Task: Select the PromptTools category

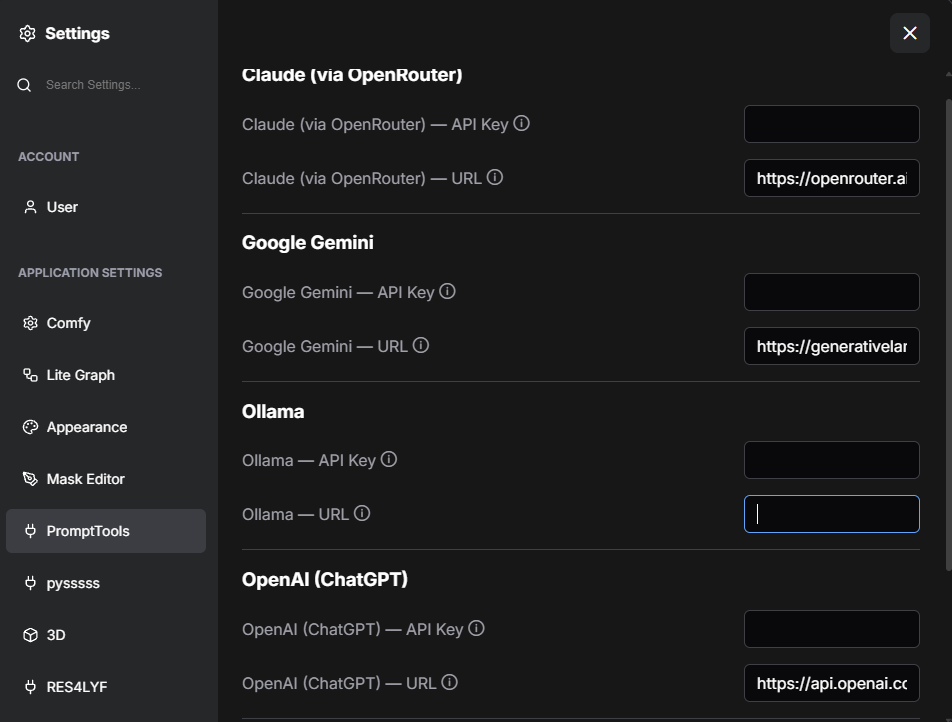Action: tap(106, 531)
